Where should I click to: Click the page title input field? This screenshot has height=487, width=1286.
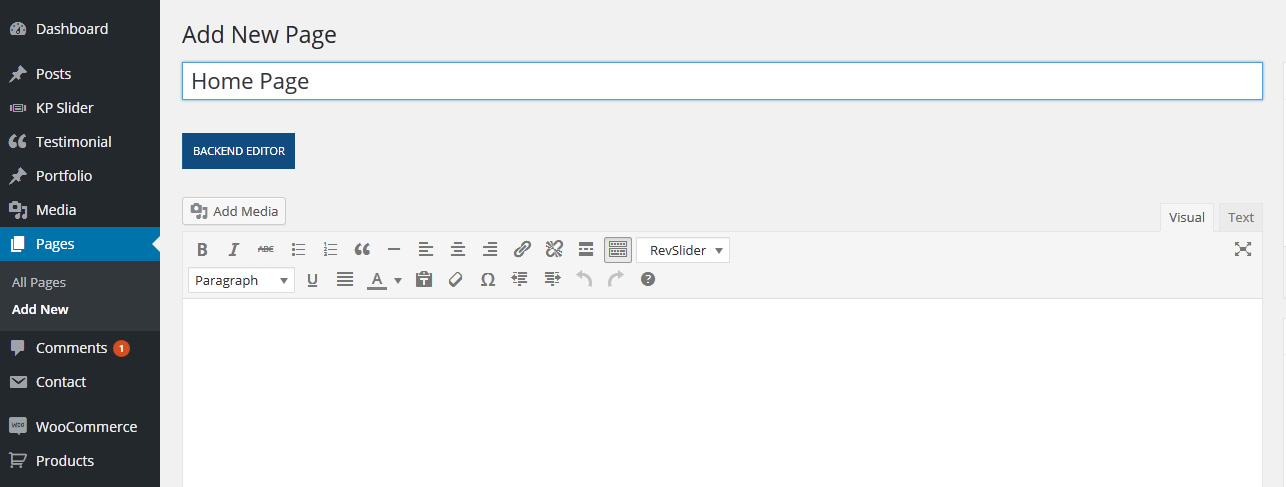721,81
